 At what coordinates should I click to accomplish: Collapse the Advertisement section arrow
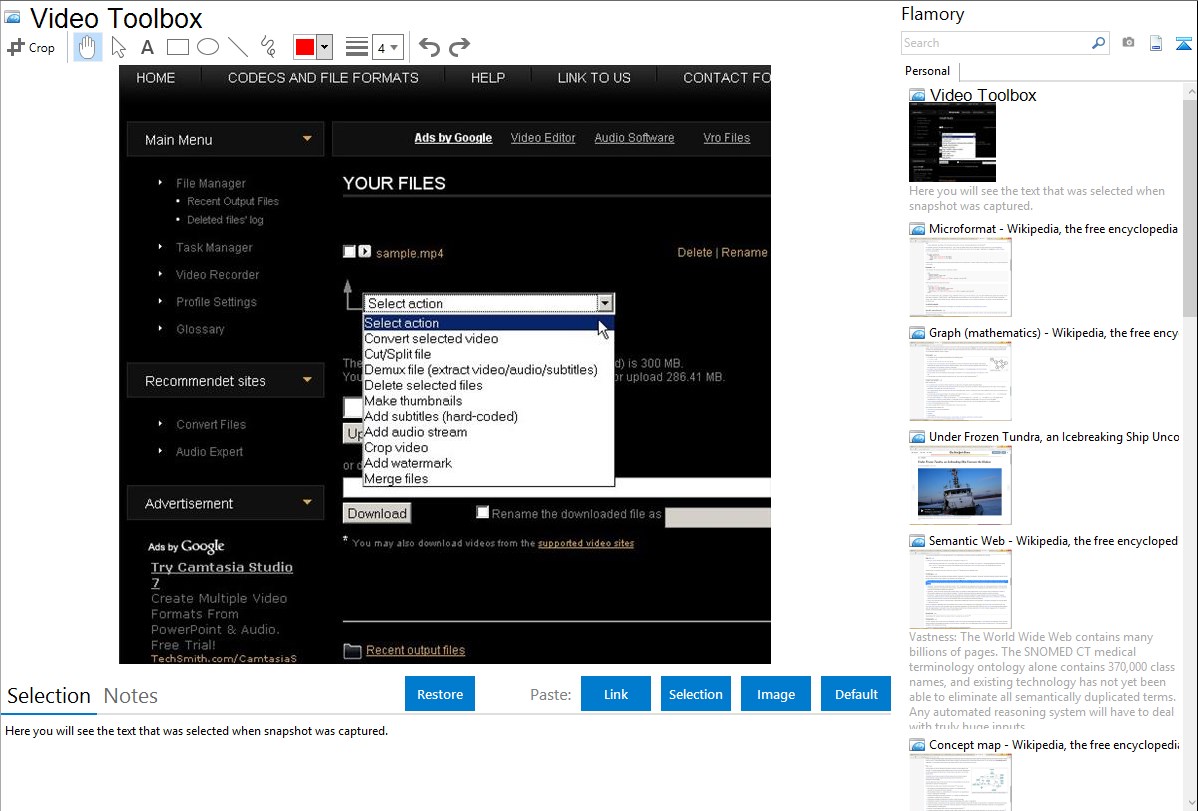[x=307, y=503]
